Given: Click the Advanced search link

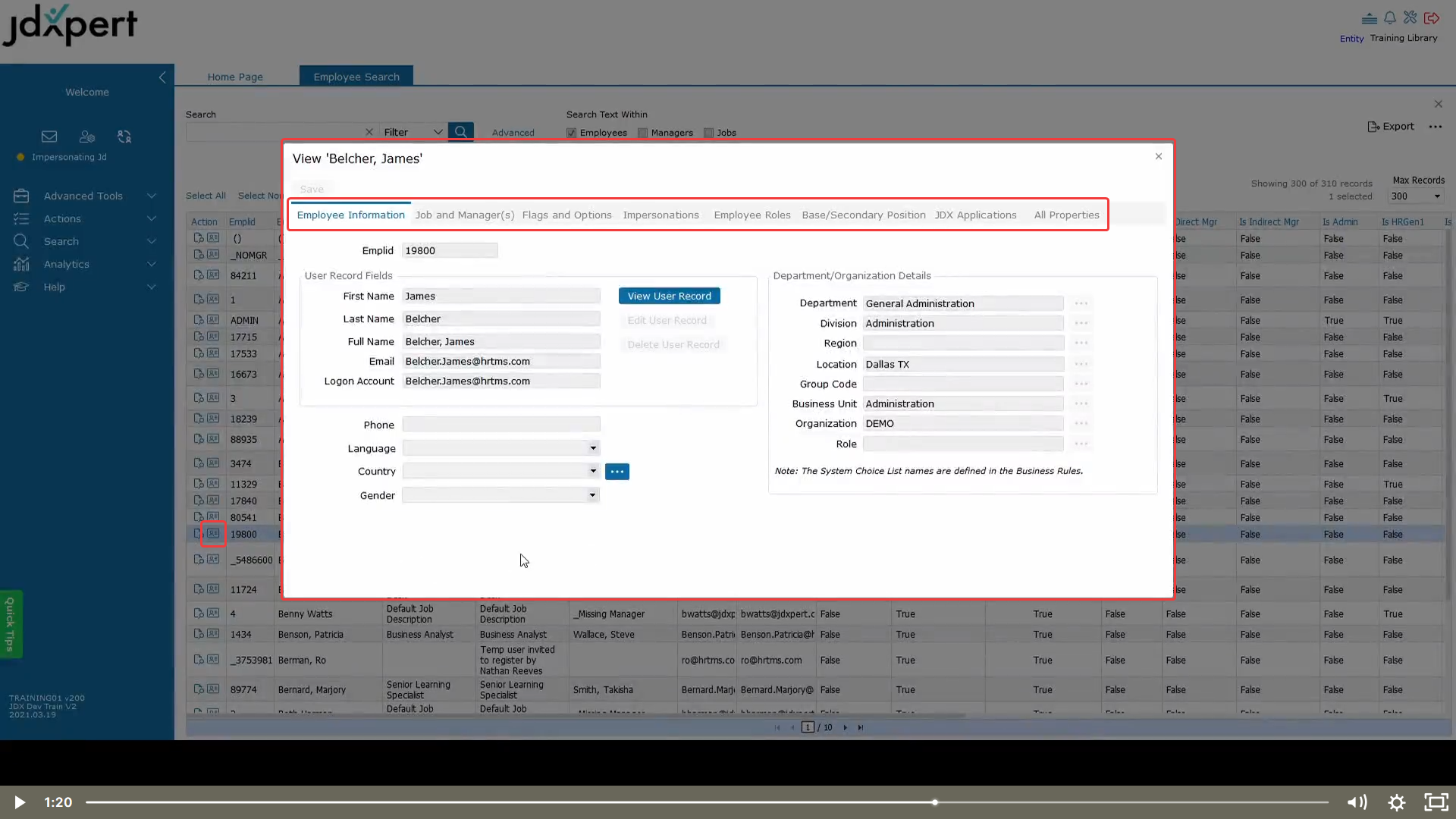Looking at the screenshot, I should (x=513, y=133).
